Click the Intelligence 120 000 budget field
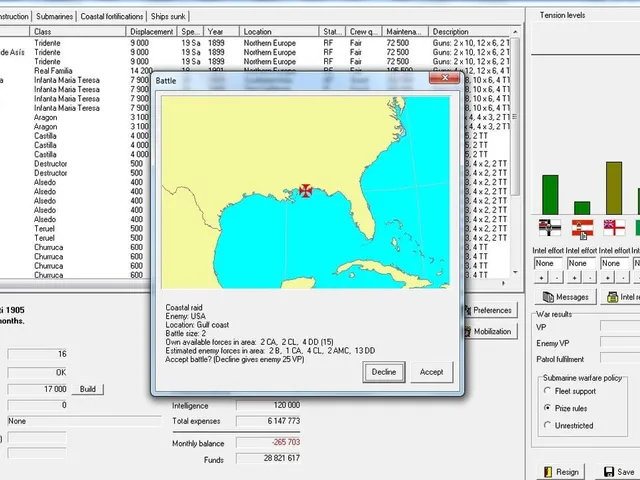Image resolution: width=640 pixels, height=480 pixels. pyautogui.click(x=268, y=405)
